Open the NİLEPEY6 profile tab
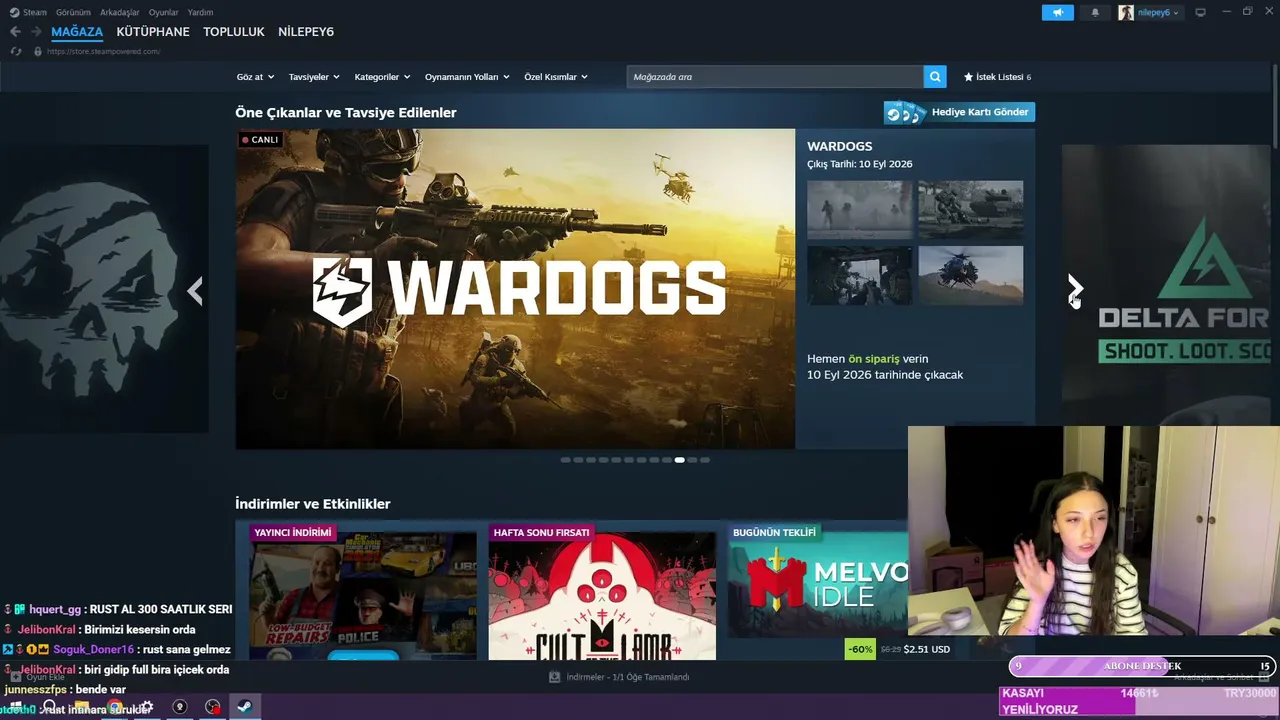The width and height of the screenshot is (1280, 720). 306,32
